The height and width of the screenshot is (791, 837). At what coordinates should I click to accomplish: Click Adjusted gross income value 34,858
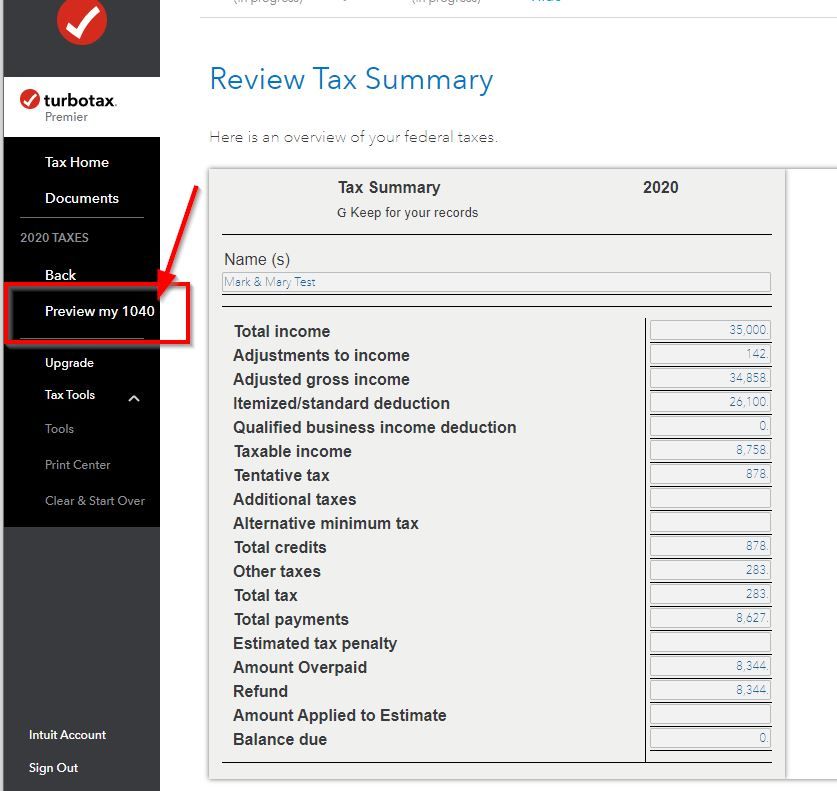click(710, 378)
